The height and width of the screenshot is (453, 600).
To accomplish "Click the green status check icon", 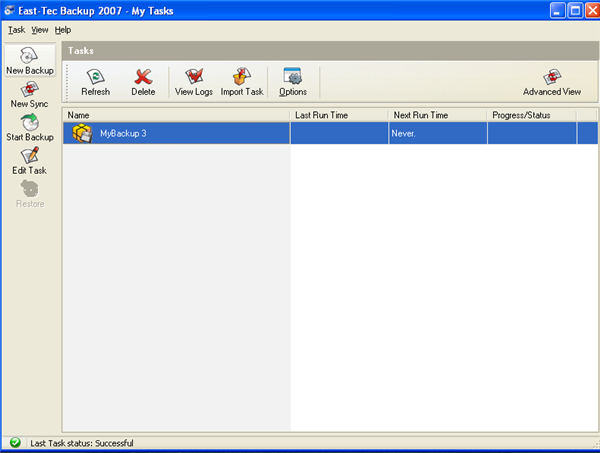I will (x=15, y=443).
